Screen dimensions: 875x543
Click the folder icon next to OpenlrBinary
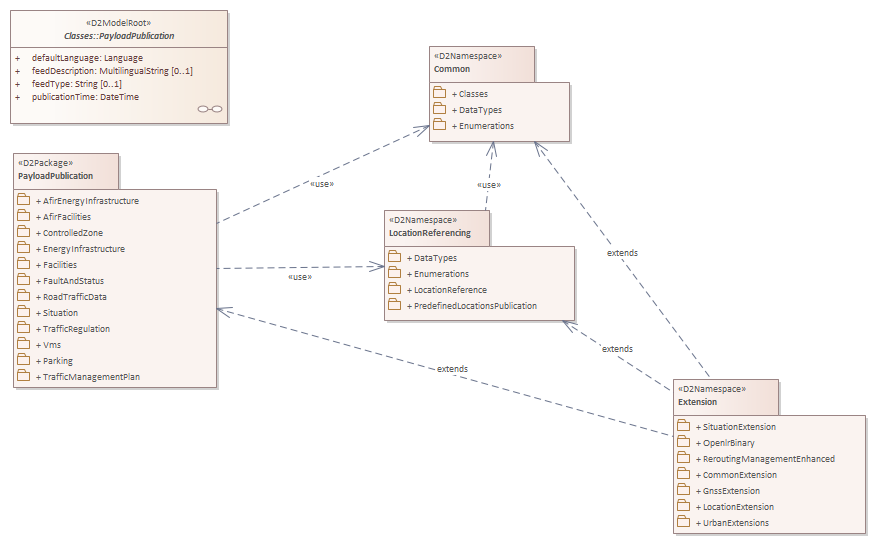[x=684, y=442]
